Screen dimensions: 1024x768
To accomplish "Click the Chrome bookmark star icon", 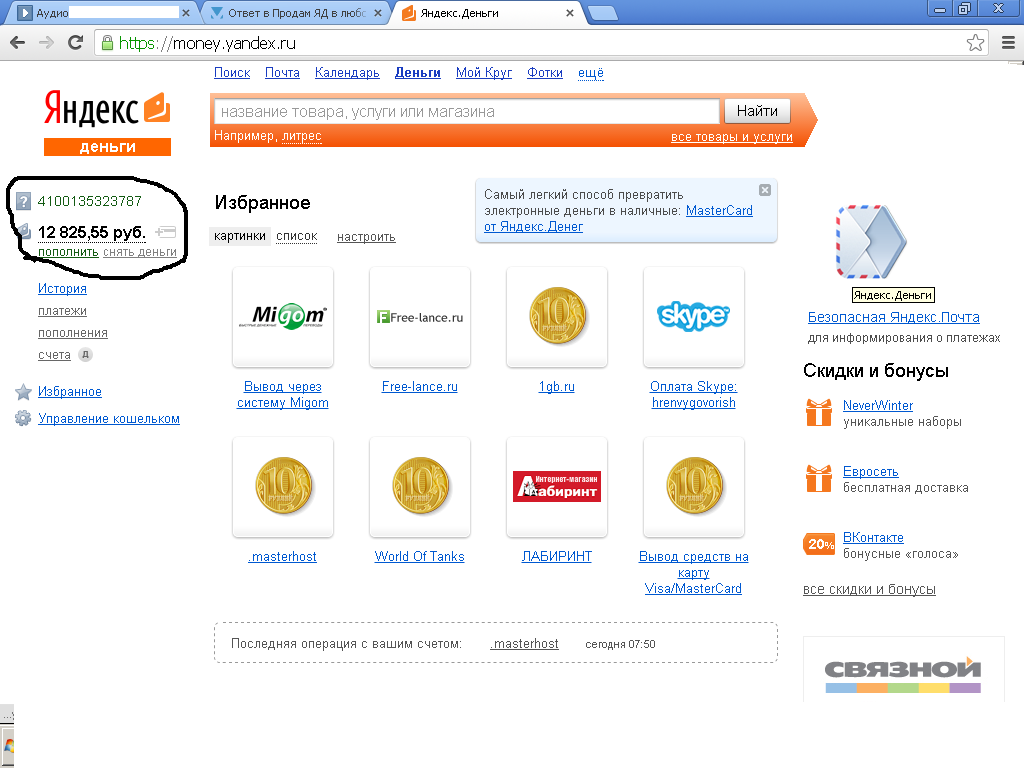I will (x=975, y=43).
